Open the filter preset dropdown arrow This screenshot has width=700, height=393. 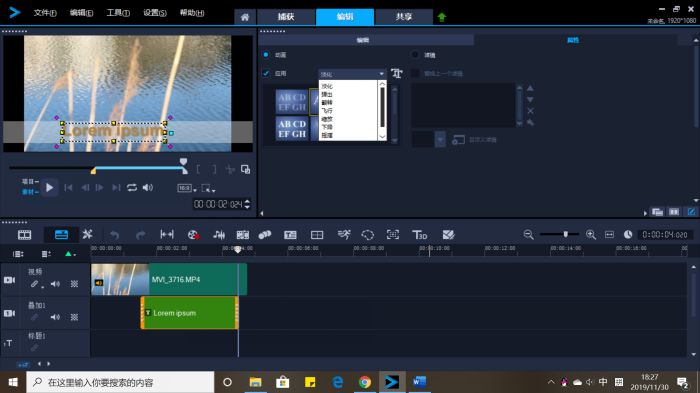click(x=440, y=139)
